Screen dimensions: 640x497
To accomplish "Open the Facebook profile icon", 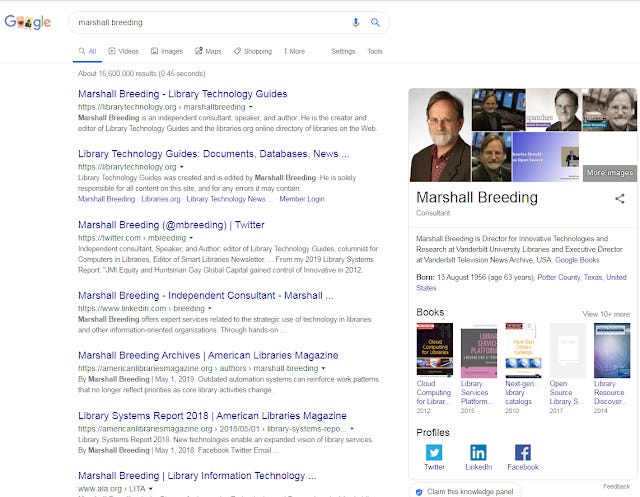I will 523,453.
